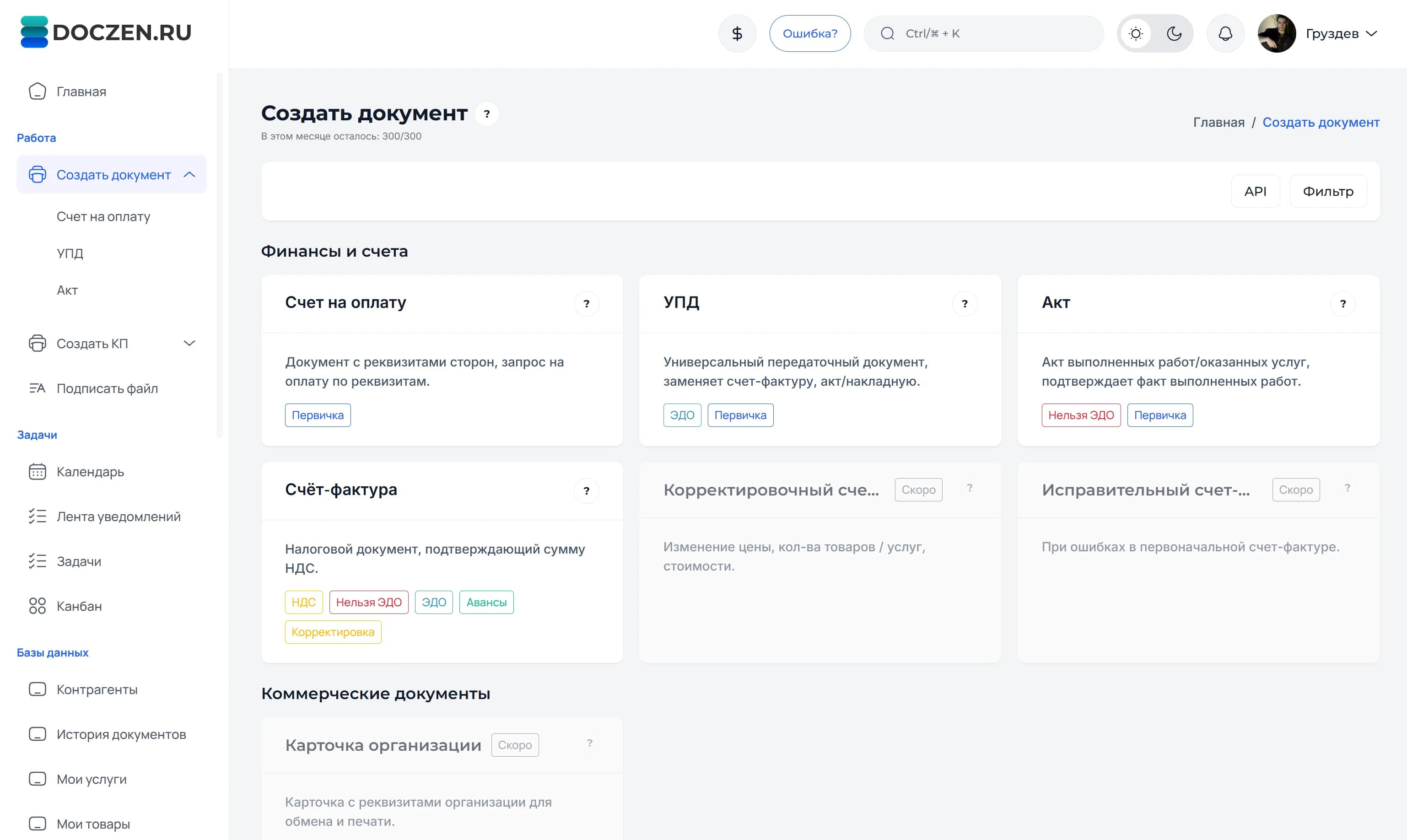Click help icon on УПД card
Image resolution: width=1407 pixels, height=840 pixels.
(965, 303)
